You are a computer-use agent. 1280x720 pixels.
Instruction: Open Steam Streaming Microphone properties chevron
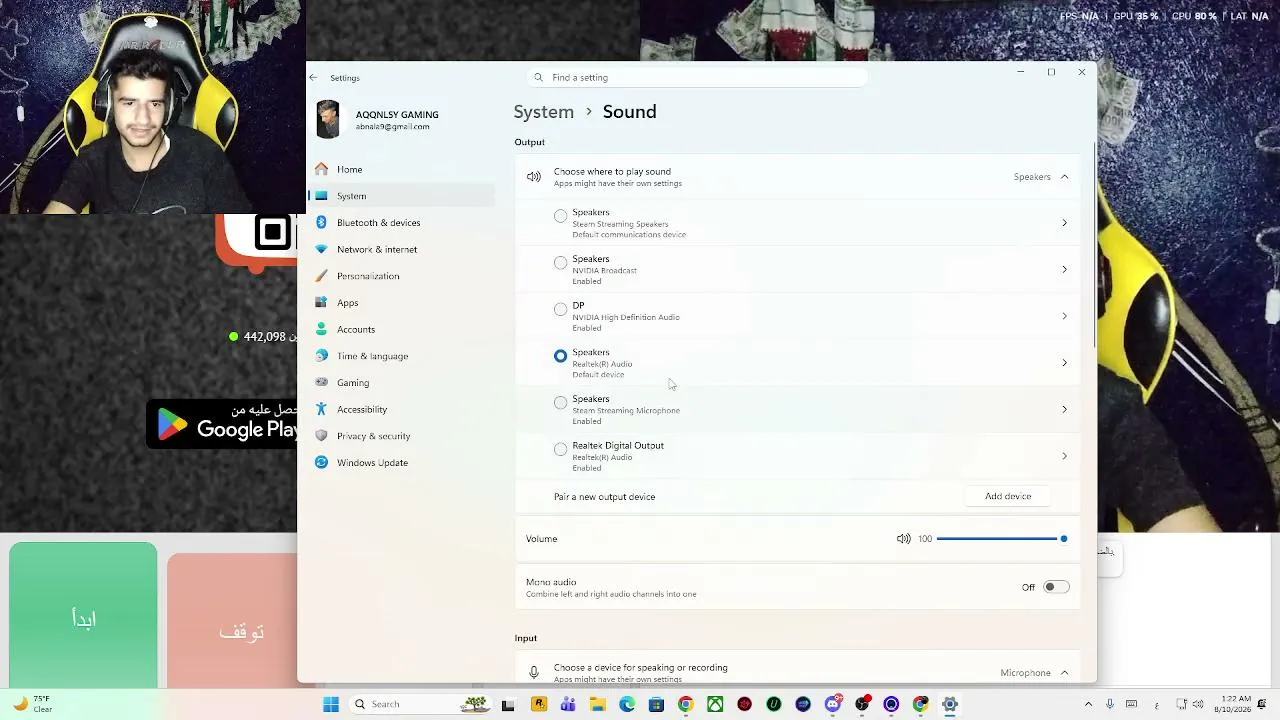point(1064,409)
